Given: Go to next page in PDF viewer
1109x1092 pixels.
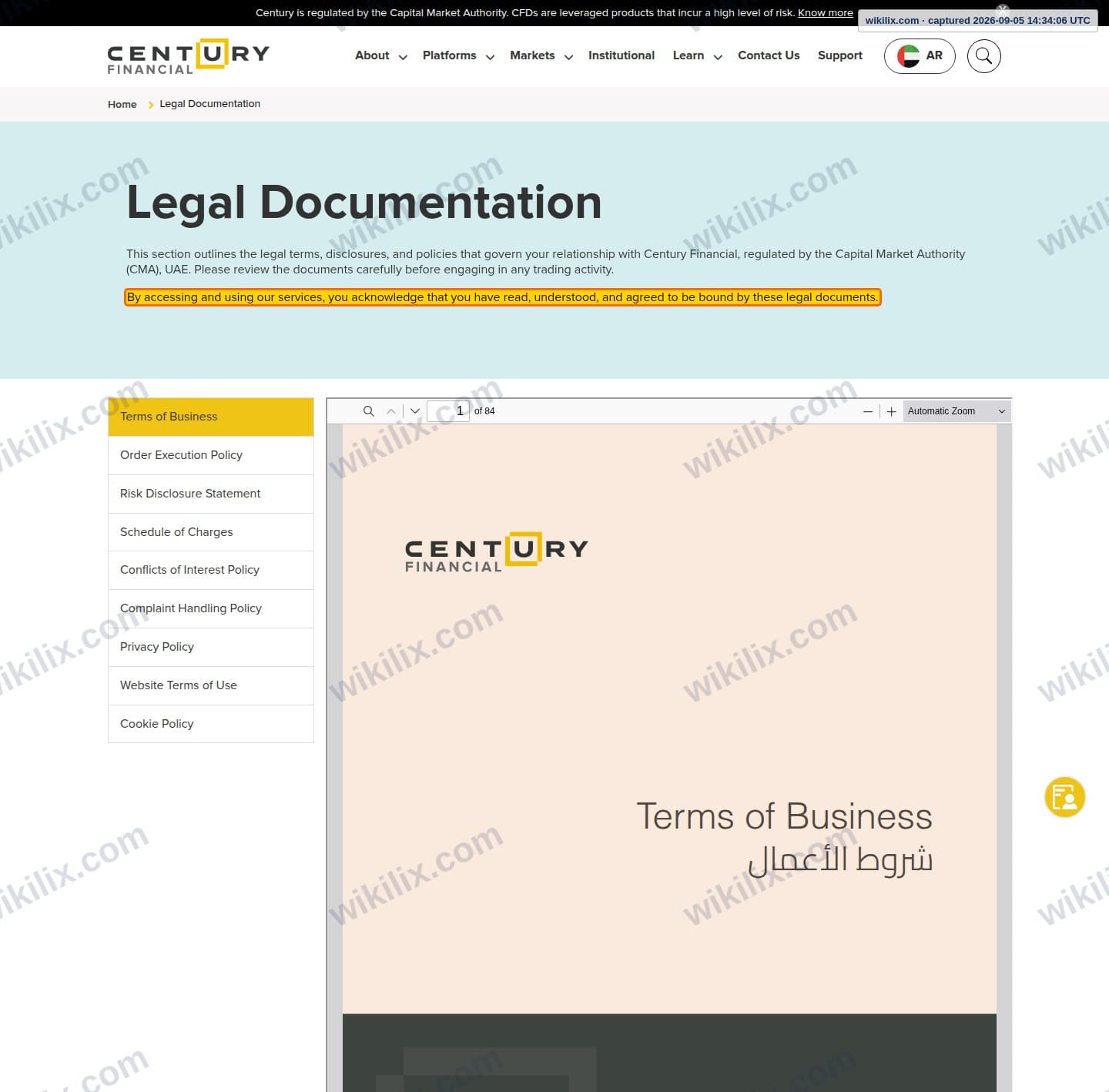Looking at the screenshot, I should 415,411.
